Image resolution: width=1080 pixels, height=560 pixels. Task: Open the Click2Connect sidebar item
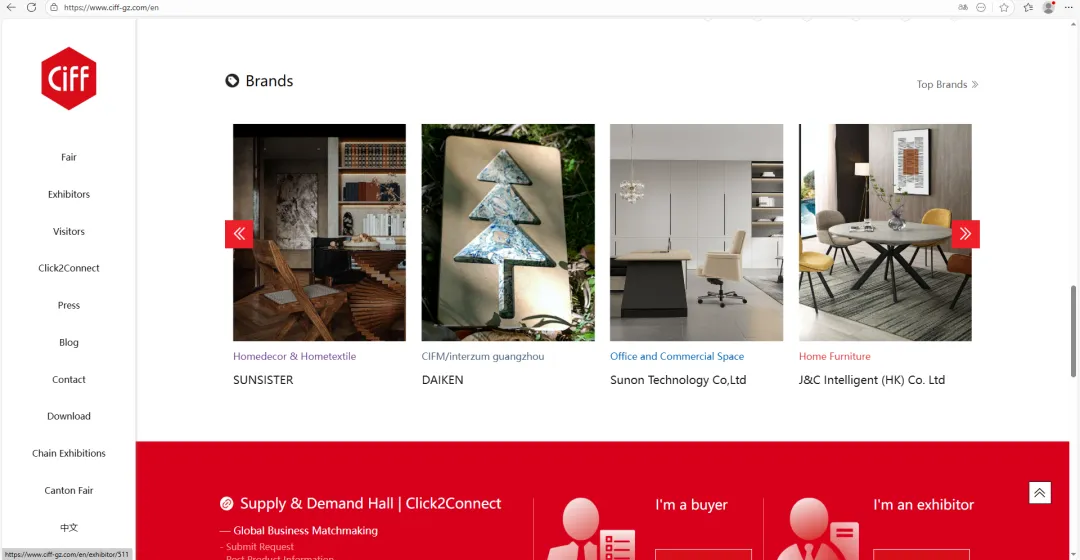click(69, 268)
